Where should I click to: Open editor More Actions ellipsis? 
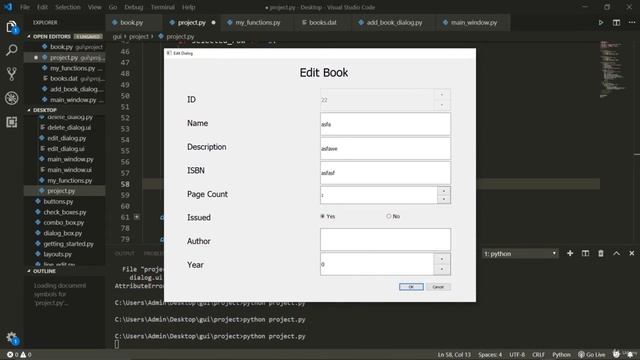[631, 22]
